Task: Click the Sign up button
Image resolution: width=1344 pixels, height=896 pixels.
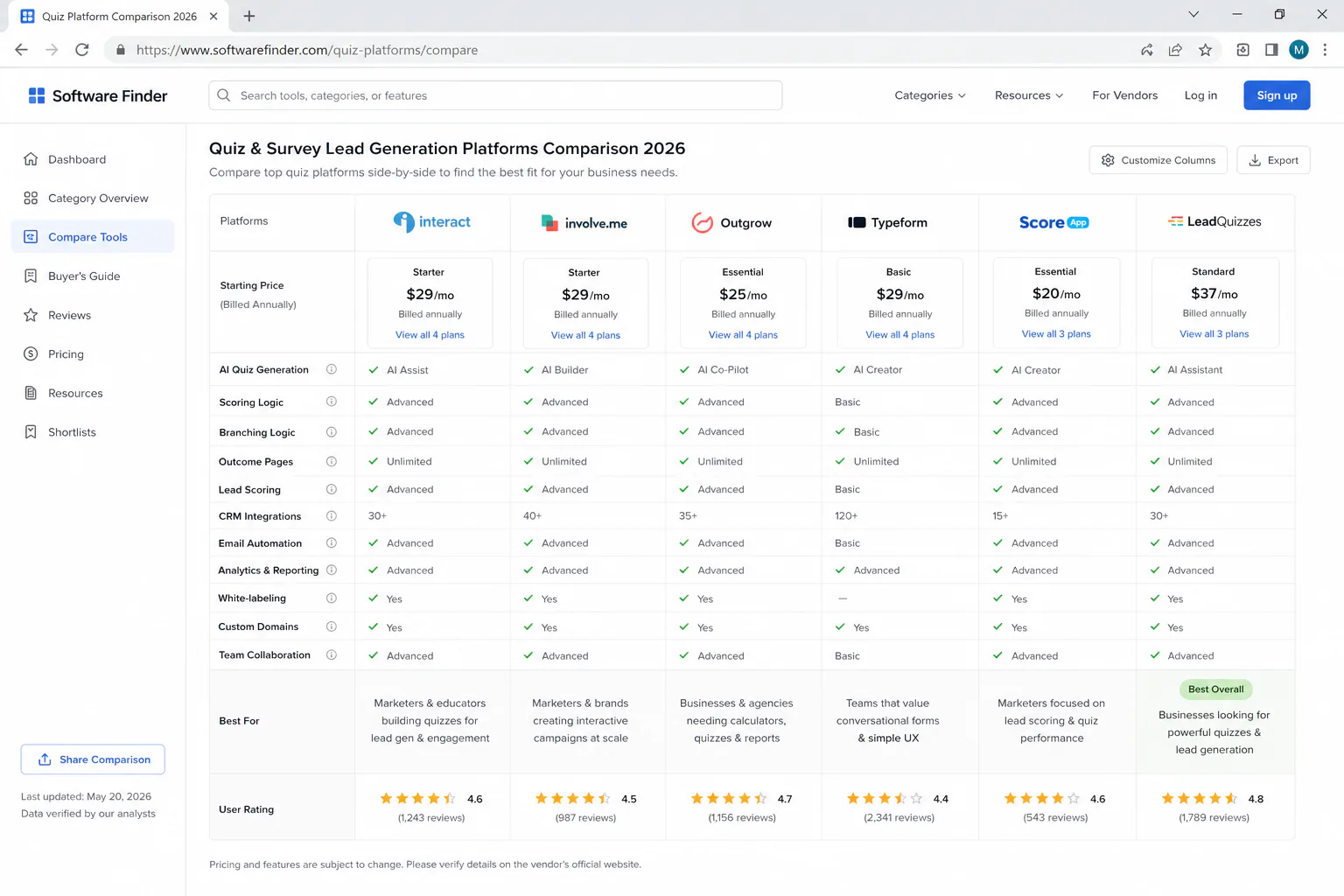Action: 1277,95
